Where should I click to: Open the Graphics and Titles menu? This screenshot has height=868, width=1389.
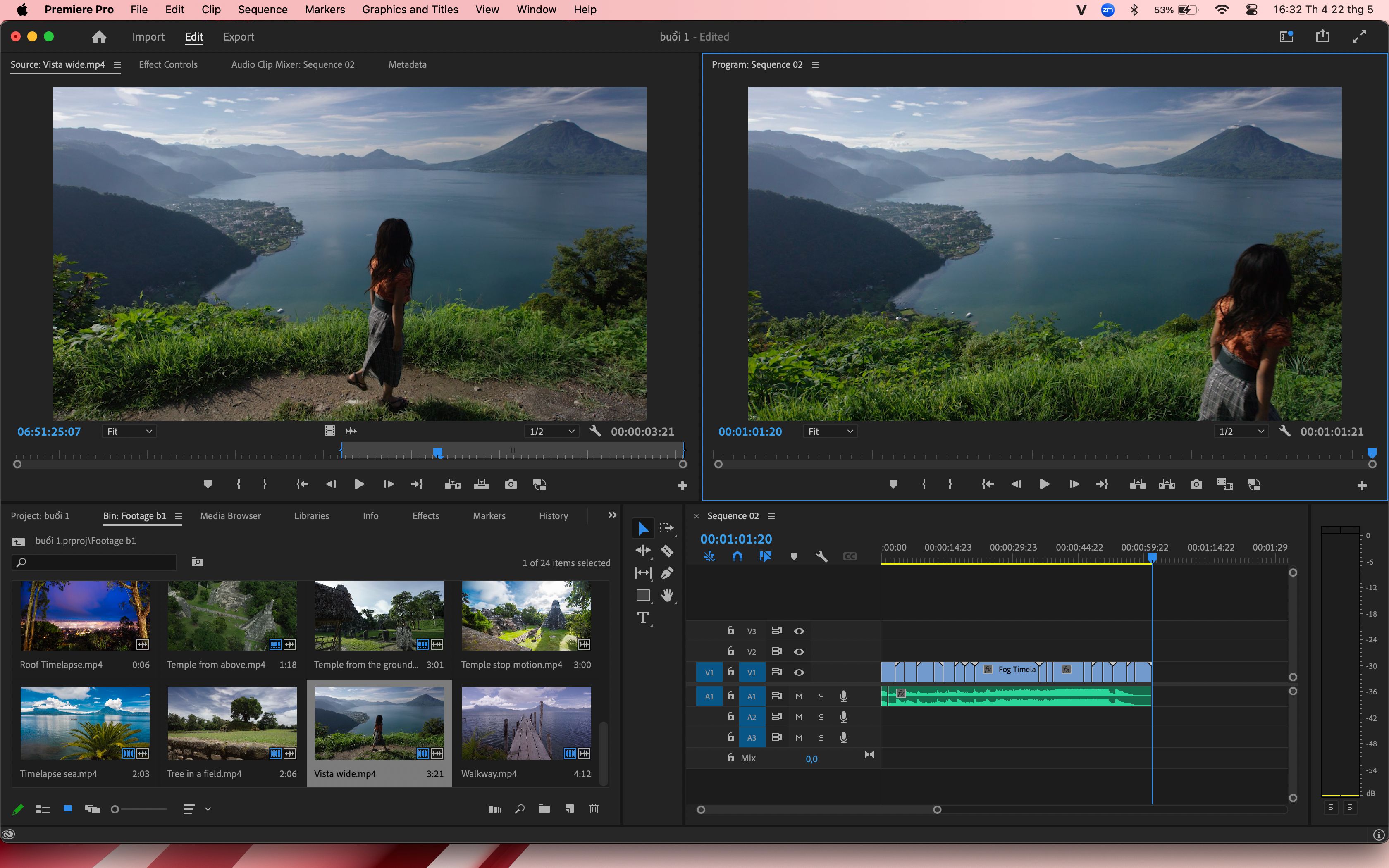pyautogui.click(x=410, y=9)
